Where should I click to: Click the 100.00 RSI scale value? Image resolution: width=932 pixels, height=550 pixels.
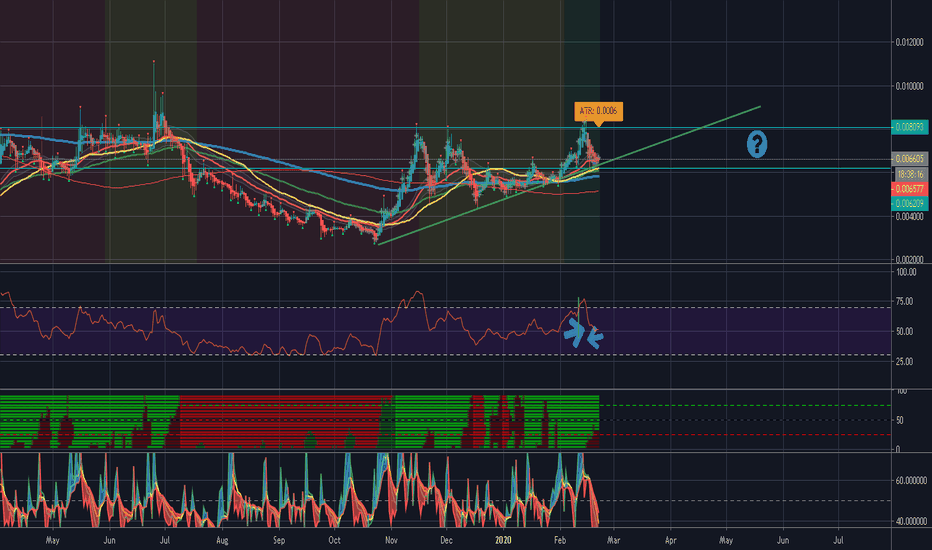click(x=906, y=272)
